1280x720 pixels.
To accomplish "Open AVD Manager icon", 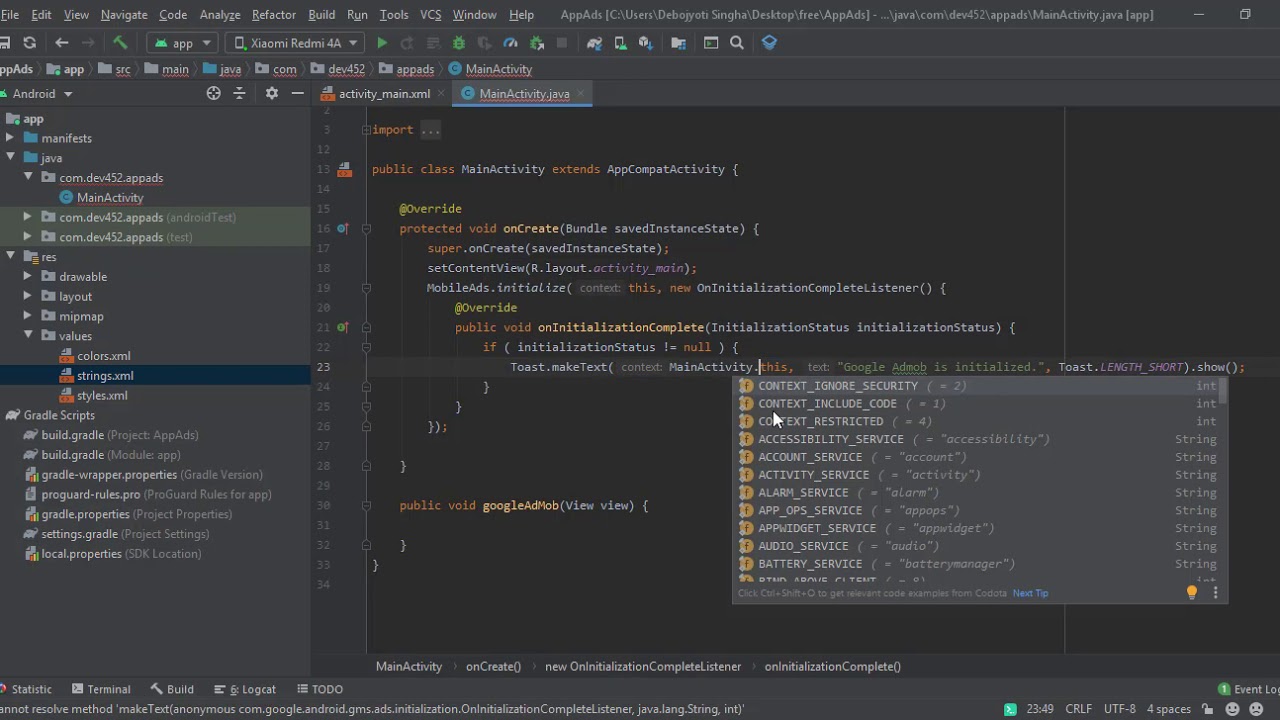I will [620, 43].
